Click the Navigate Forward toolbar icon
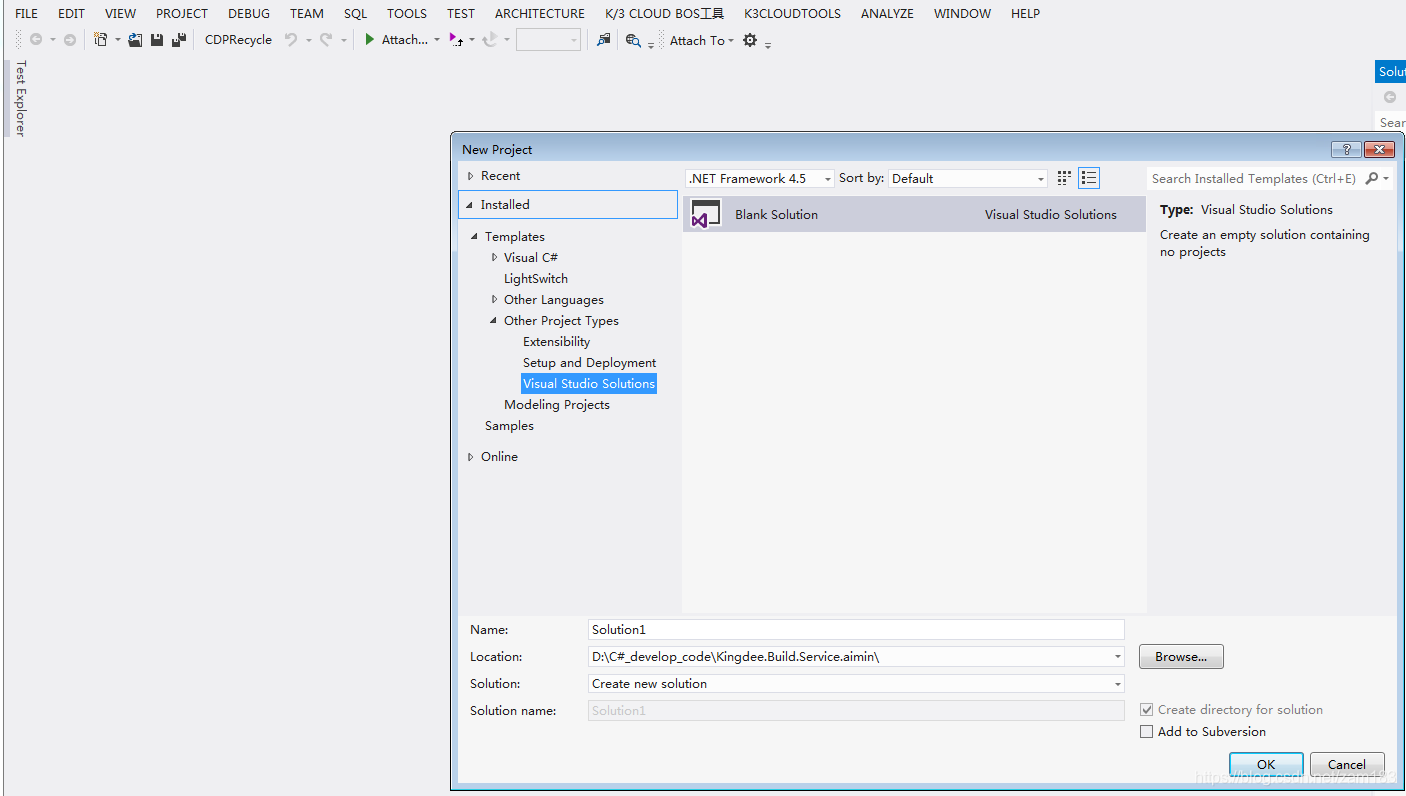 [69, 40]
